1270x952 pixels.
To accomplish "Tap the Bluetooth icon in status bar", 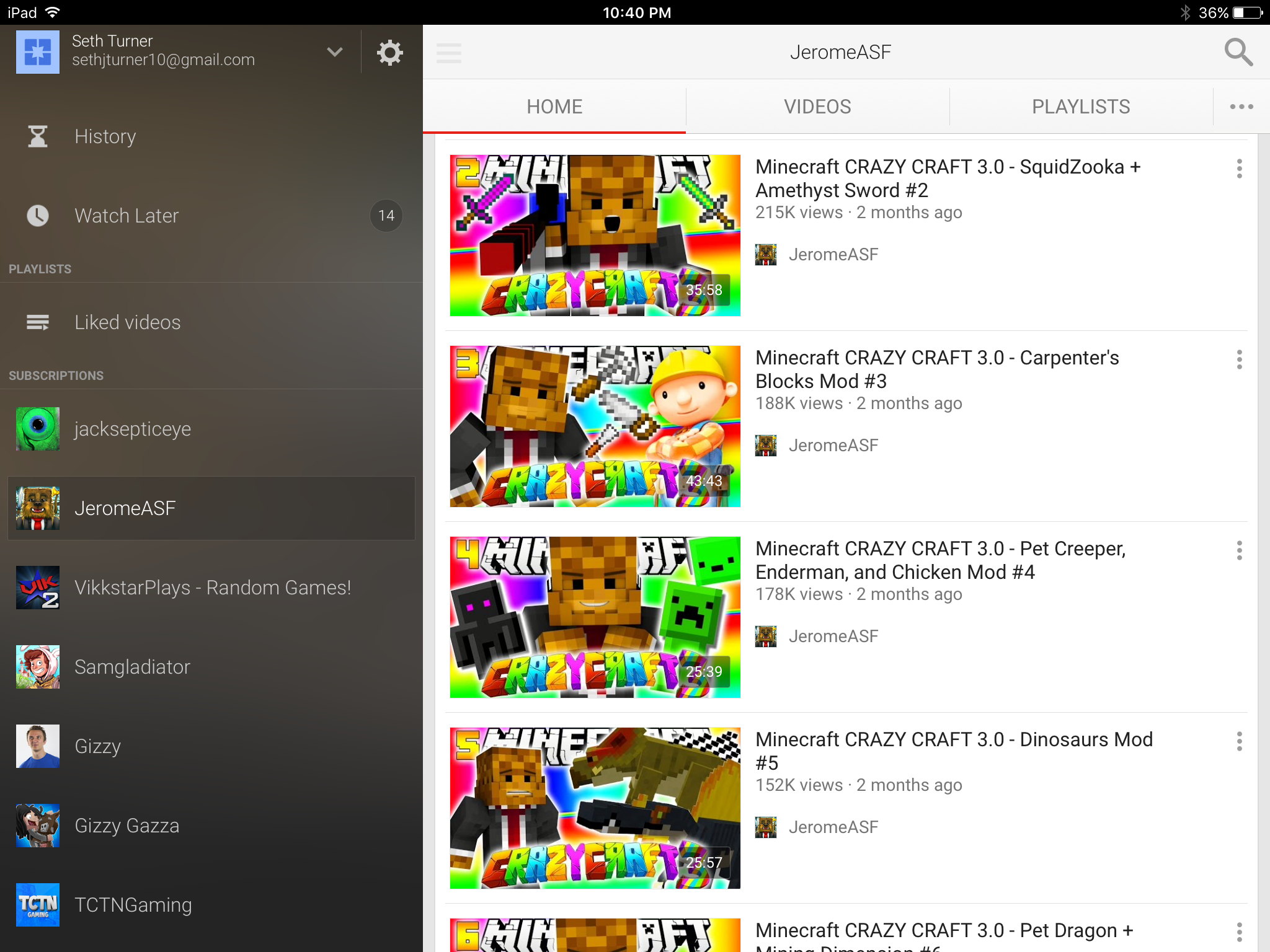I will 1185,12.
